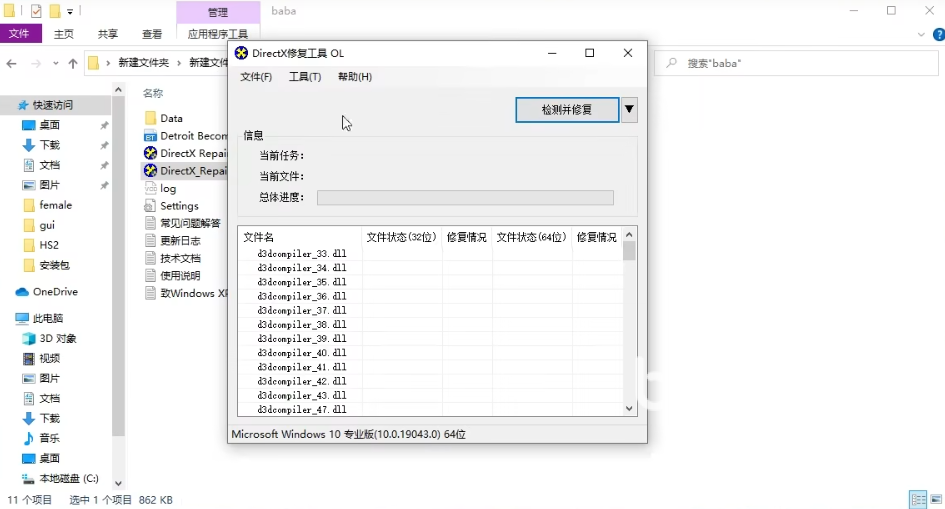This screenshot has width=945, height=509.
Task: Select the 3D 对象 folder icon
Action: 29,338
